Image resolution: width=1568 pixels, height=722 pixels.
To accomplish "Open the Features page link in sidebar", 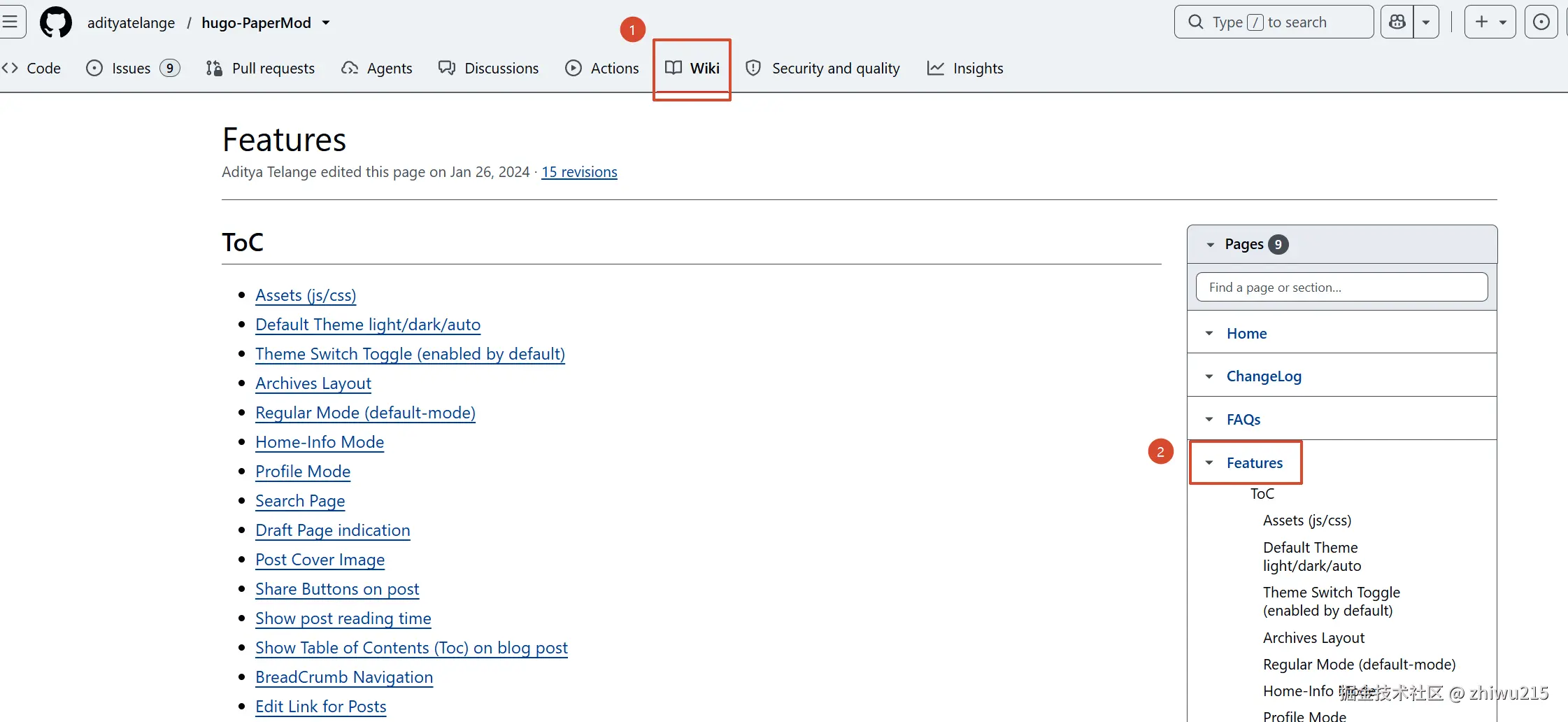I will point(1255,463).
